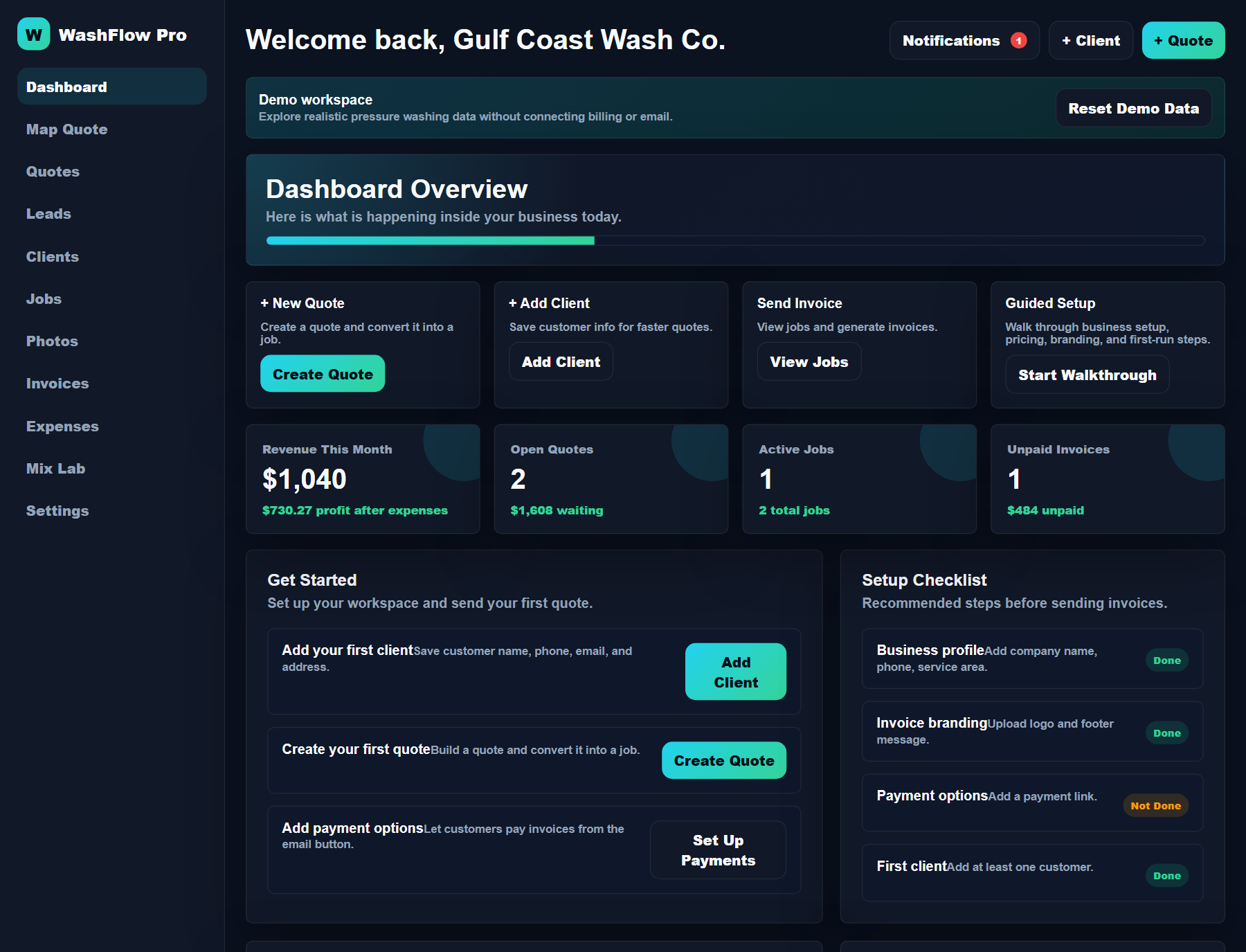Go to the Leads page
The width and height of the screenshot is (1246, 952).
(x=48, y=213)
